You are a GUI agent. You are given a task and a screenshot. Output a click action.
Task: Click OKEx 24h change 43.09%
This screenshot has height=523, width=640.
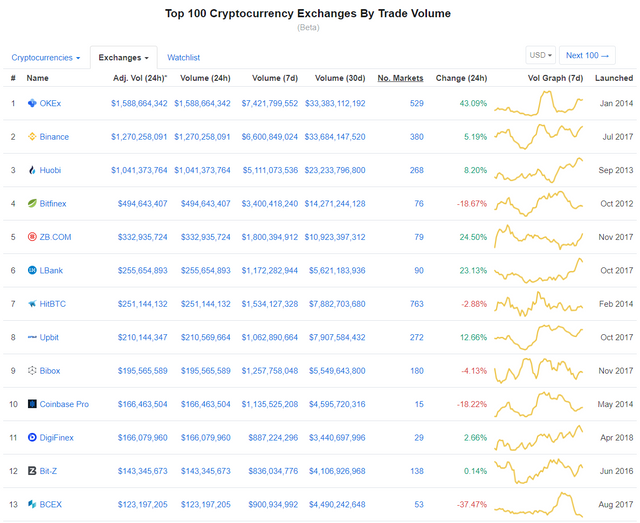pos(473,103)
